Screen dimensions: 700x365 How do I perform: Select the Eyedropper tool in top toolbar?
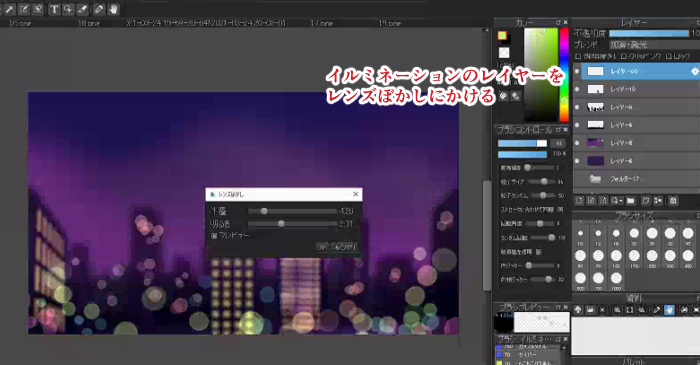[x=99, y=9]
